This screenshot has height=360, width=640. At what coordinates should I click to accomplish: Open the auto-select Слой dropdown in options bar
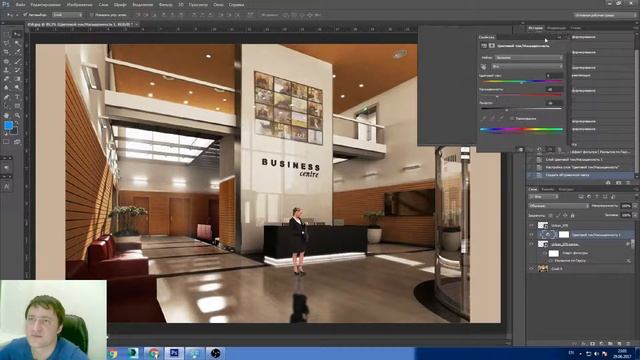click(x=67, y=15)
